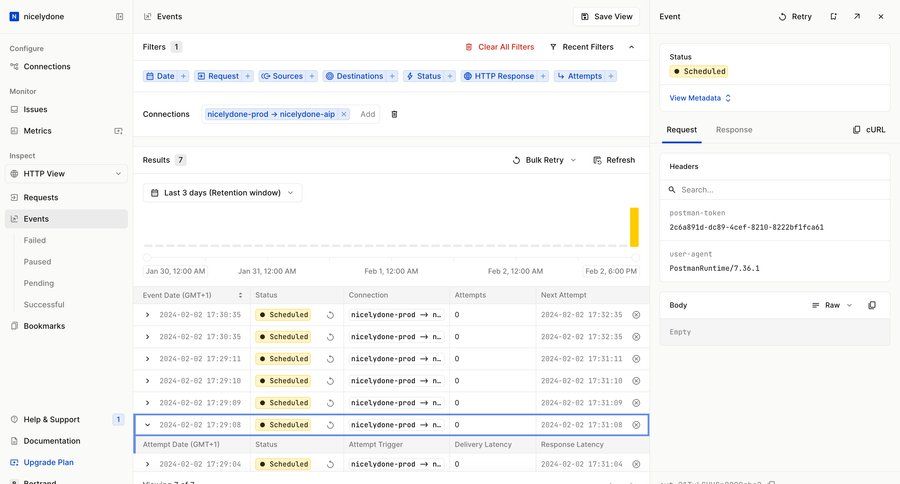
Task: Collapse the sidebar panel icon
Action: tap(120, 17)
